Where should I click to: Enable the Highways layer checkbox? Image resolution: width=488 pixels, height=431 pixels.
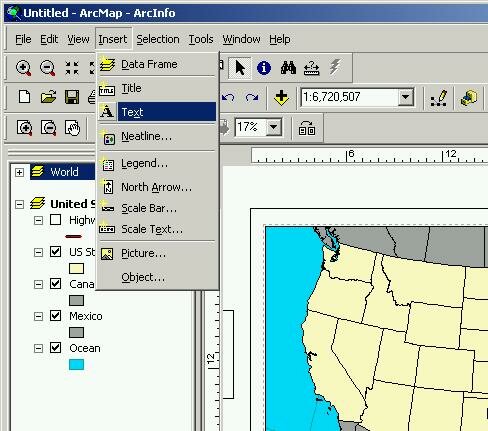point(55,220)
